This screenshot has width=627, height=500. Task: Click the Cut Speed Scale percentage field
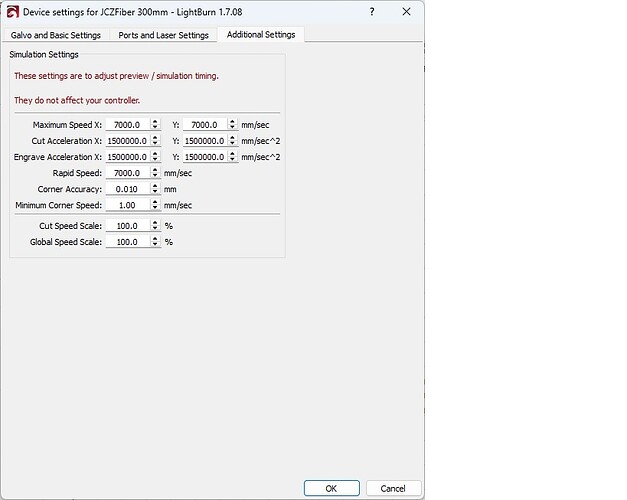126,226
